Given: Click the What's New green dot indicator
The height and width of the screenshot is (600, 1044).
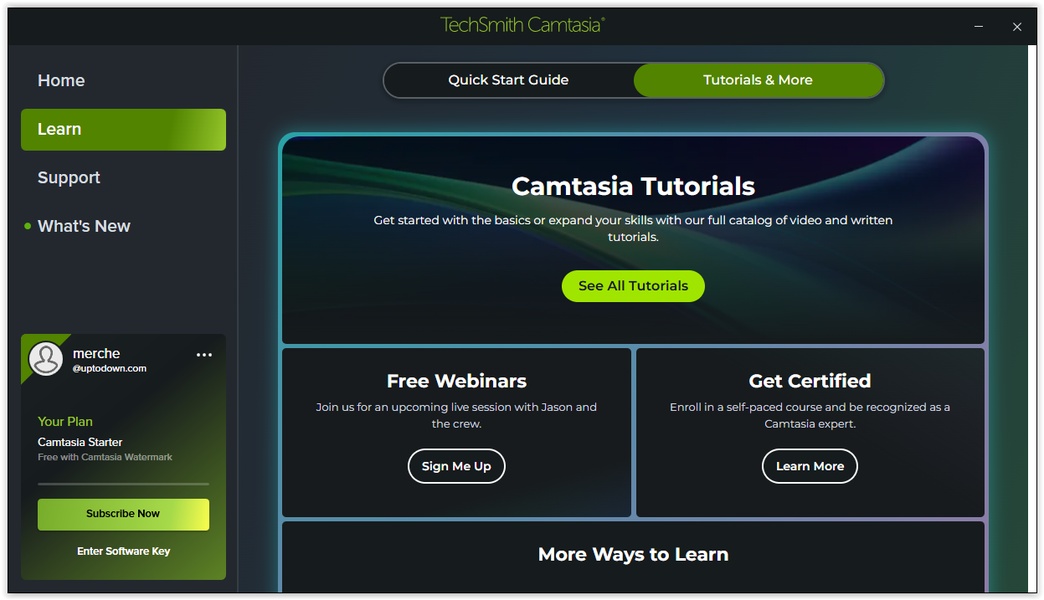Looking at the screenshot, I should (x=27, y=226).
